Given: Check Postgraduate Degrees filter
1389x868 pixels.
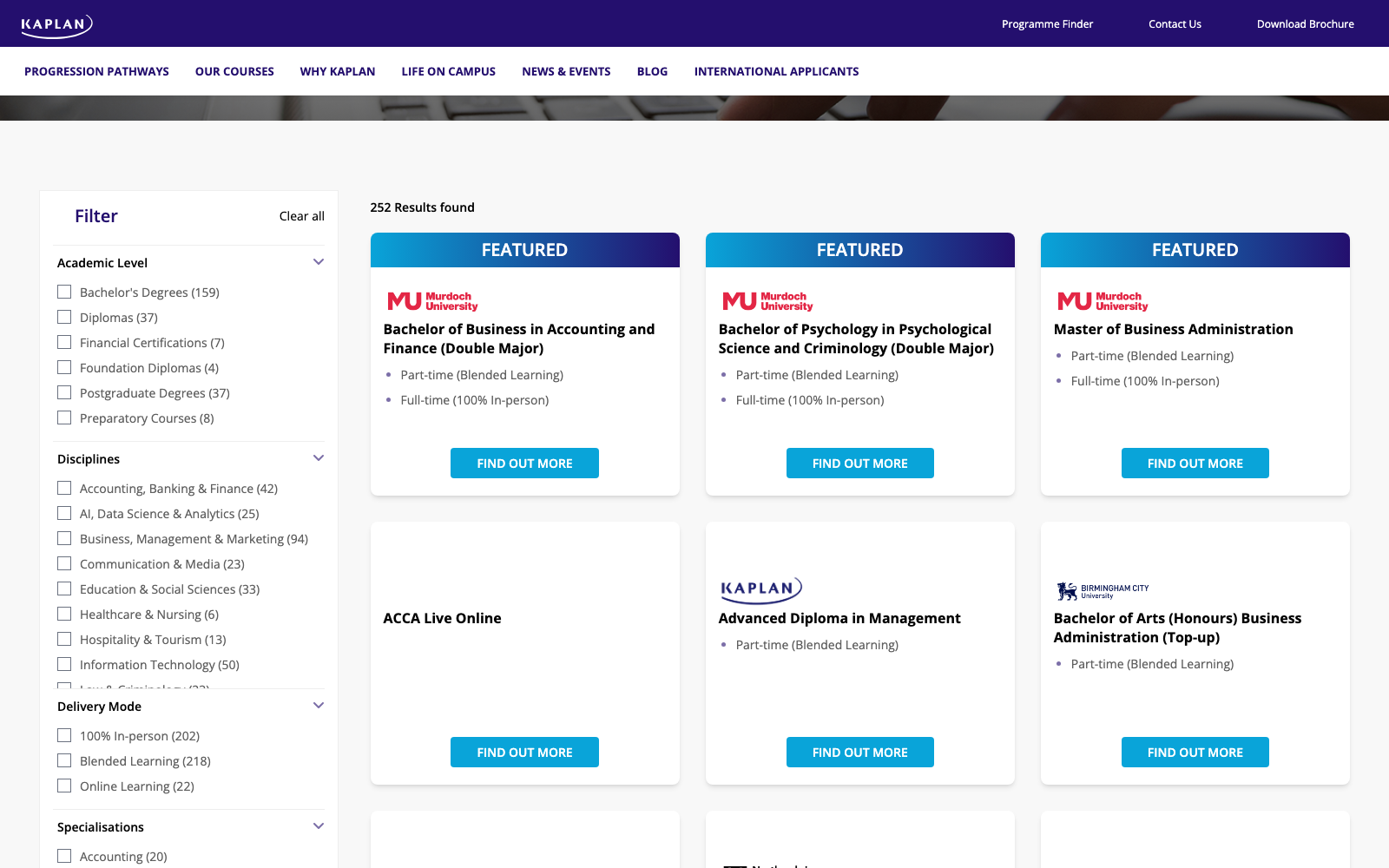Looking at the screenshot, I should 64,392.
